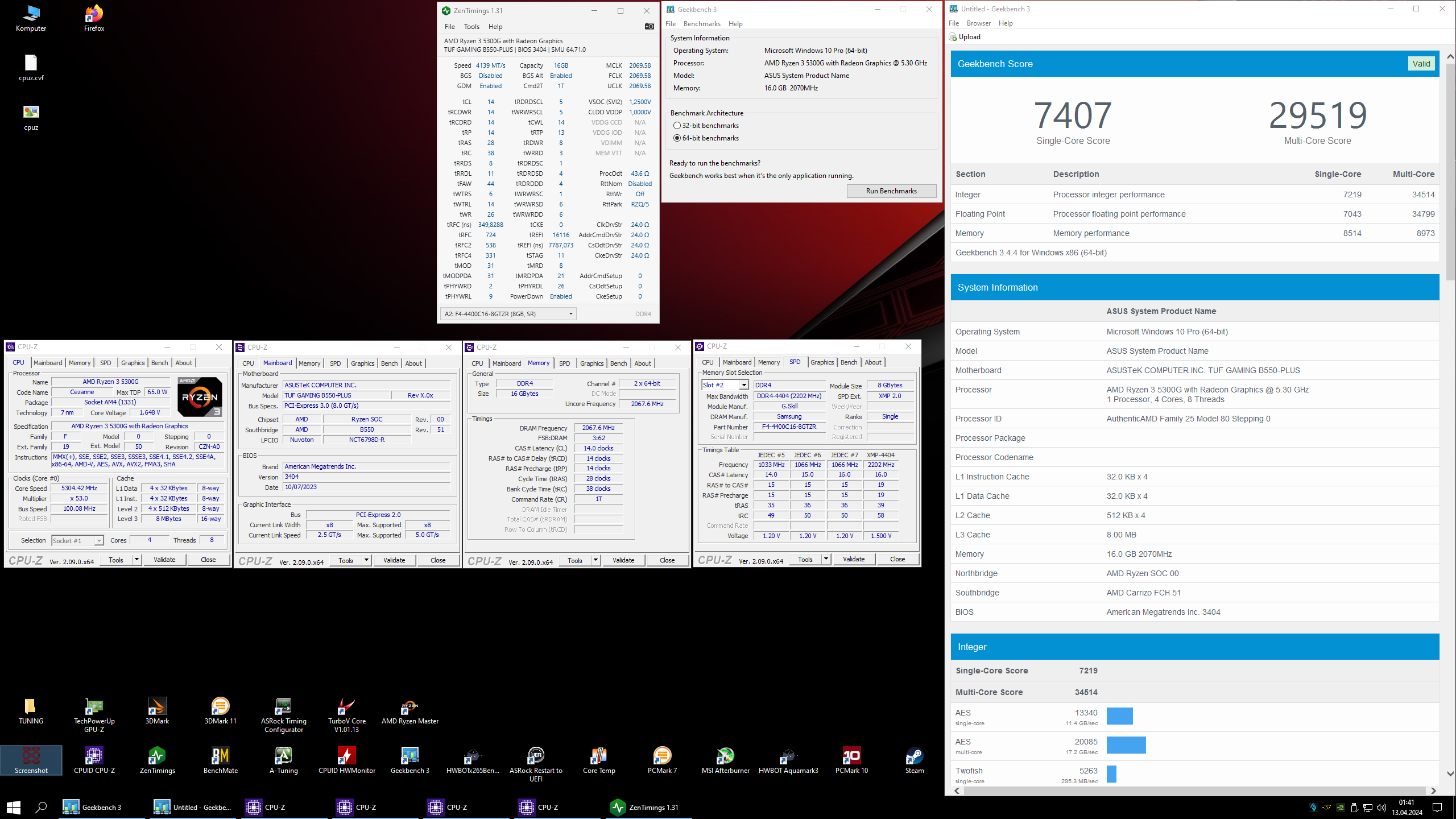Open taskbar search magnifier
The height and width of the screenshot is (819, 1456).
pos(41,807)
